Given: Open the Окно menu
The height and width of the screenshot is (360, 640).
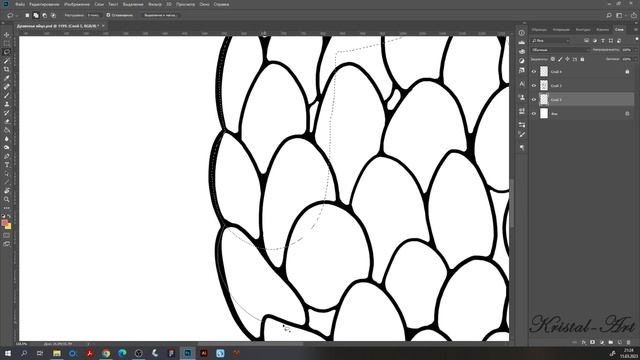Looking at the screenshot, I should (x=204, y=4).
